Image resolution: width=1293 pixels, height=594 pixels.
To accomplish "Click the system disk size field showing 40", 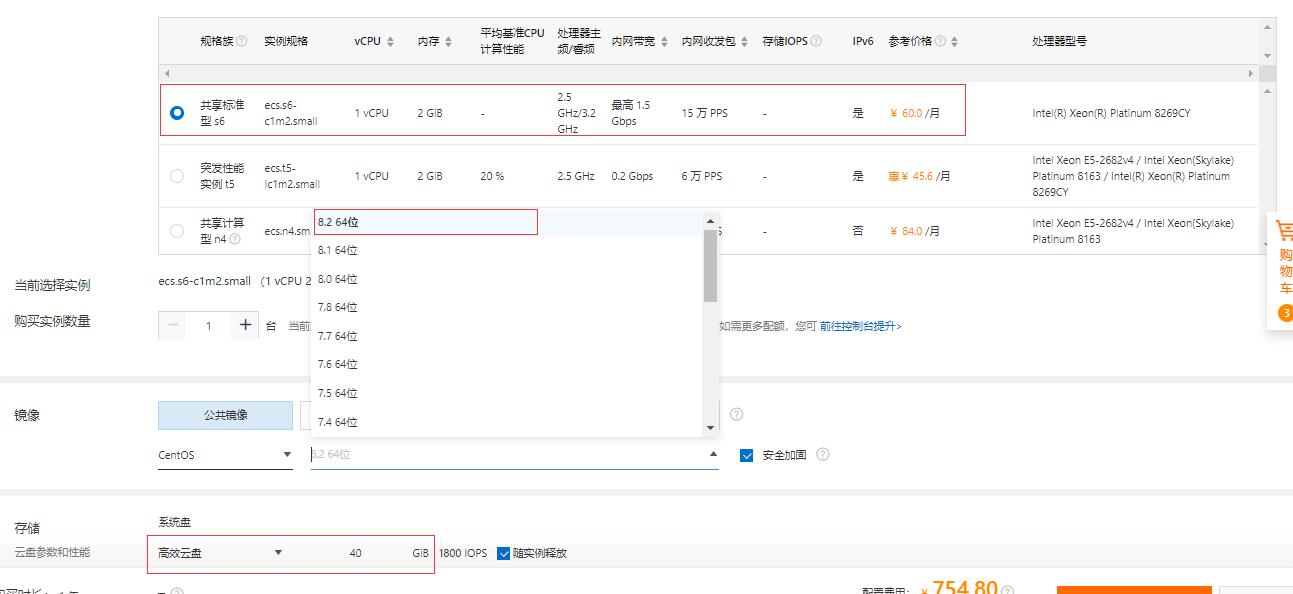I will click(356, 553).
